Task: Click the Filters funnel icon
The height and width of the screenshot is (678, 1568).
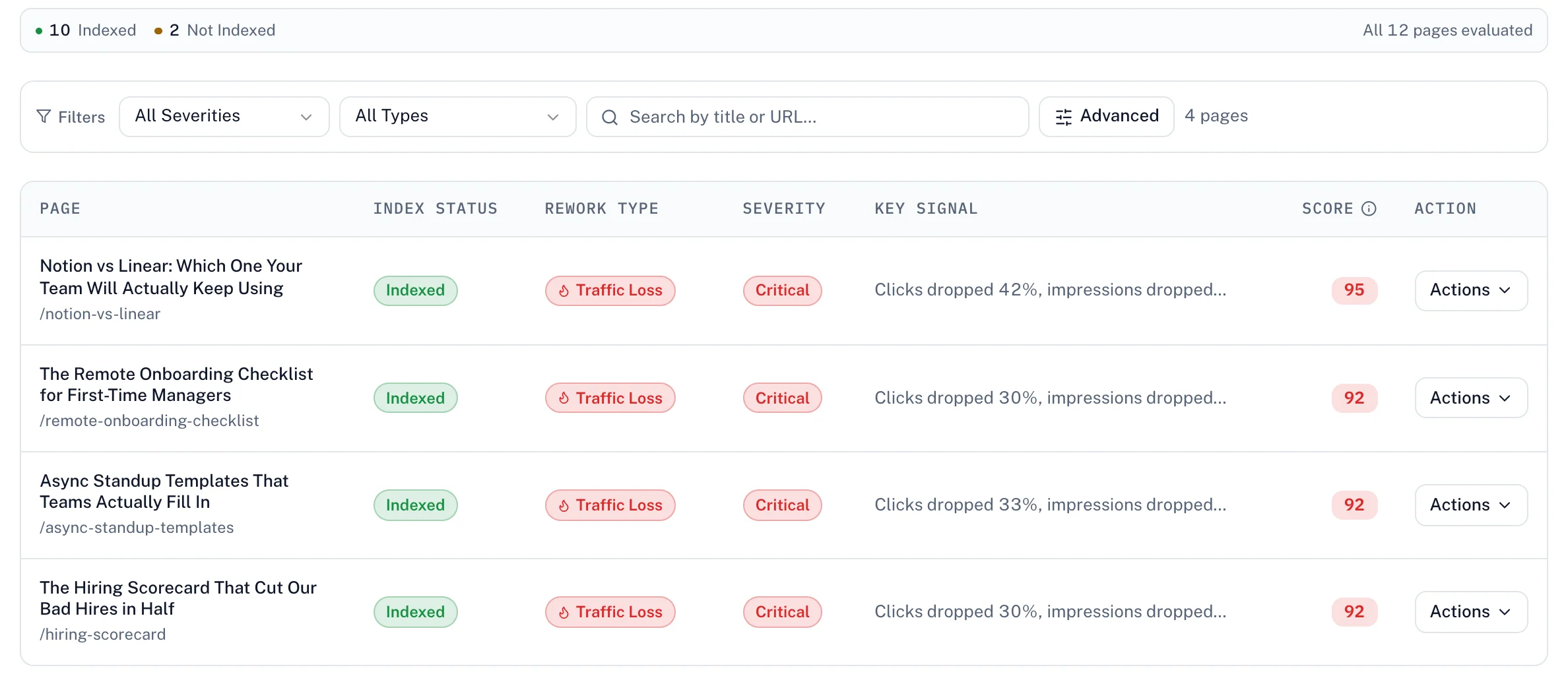Action: 44,117
